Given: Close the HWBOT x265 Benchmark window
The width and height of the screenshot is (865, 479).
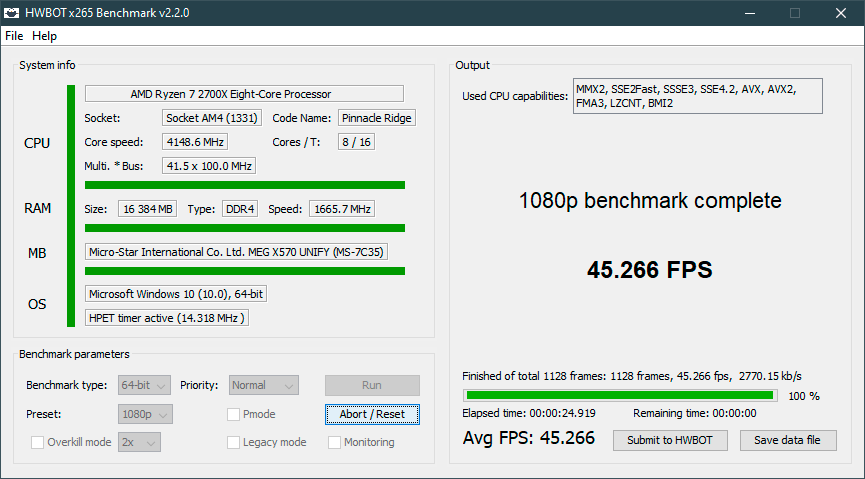Looking at the screenshot, I should tap(841, 13).
